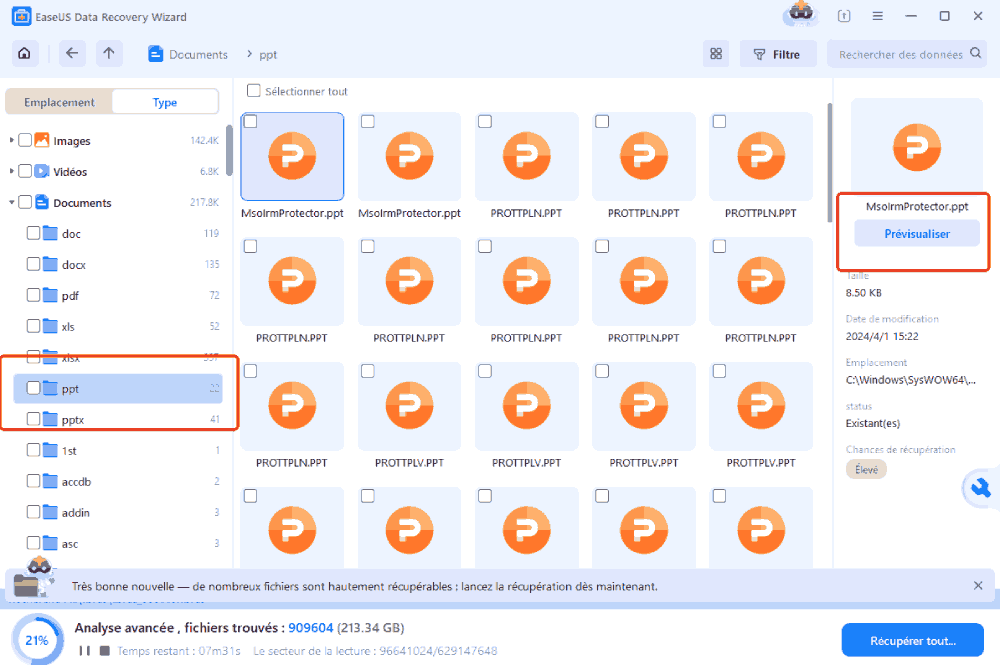Switch to the Emplacement tab
1000x665 pixels.
[x=59, y=102]
